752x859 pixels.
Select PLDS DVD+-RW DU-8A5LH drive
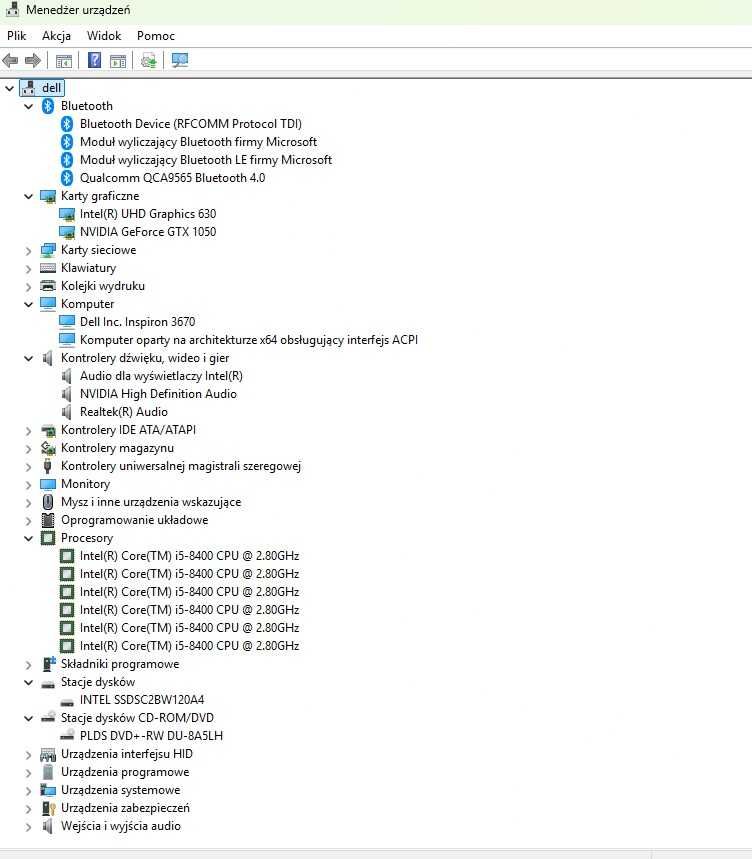click(x=151, y=736)
